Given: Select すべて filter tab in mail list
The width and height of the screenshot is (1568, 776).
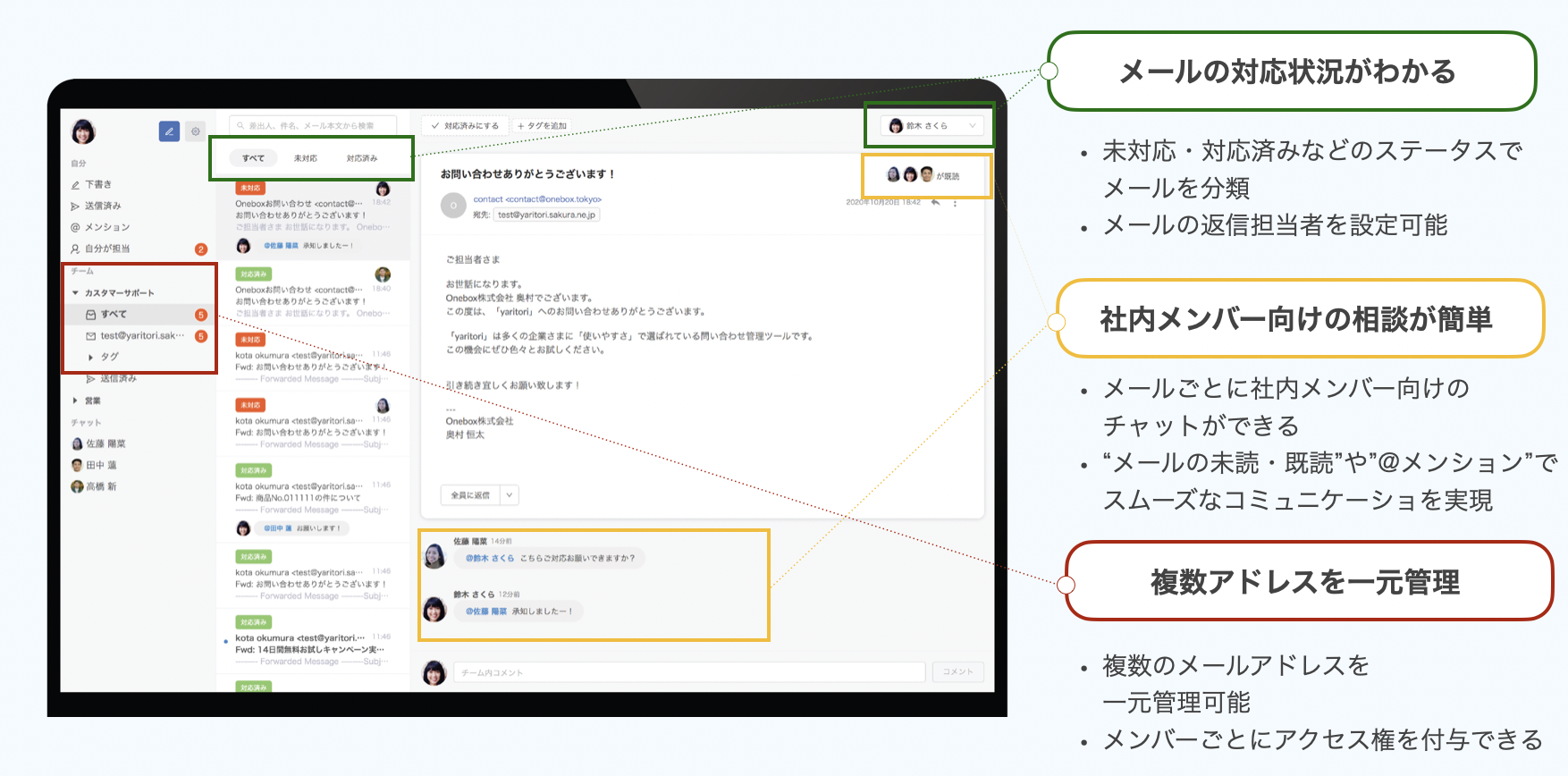Looking at the screenshot, I should [253, 158].
